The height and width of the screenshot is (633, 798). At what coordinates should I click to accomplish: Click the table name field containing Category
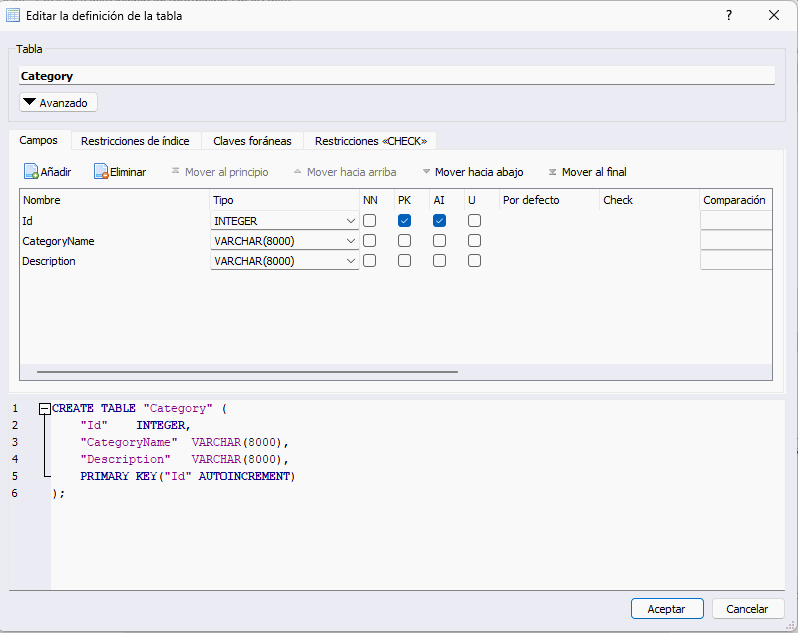pos(397,76)
